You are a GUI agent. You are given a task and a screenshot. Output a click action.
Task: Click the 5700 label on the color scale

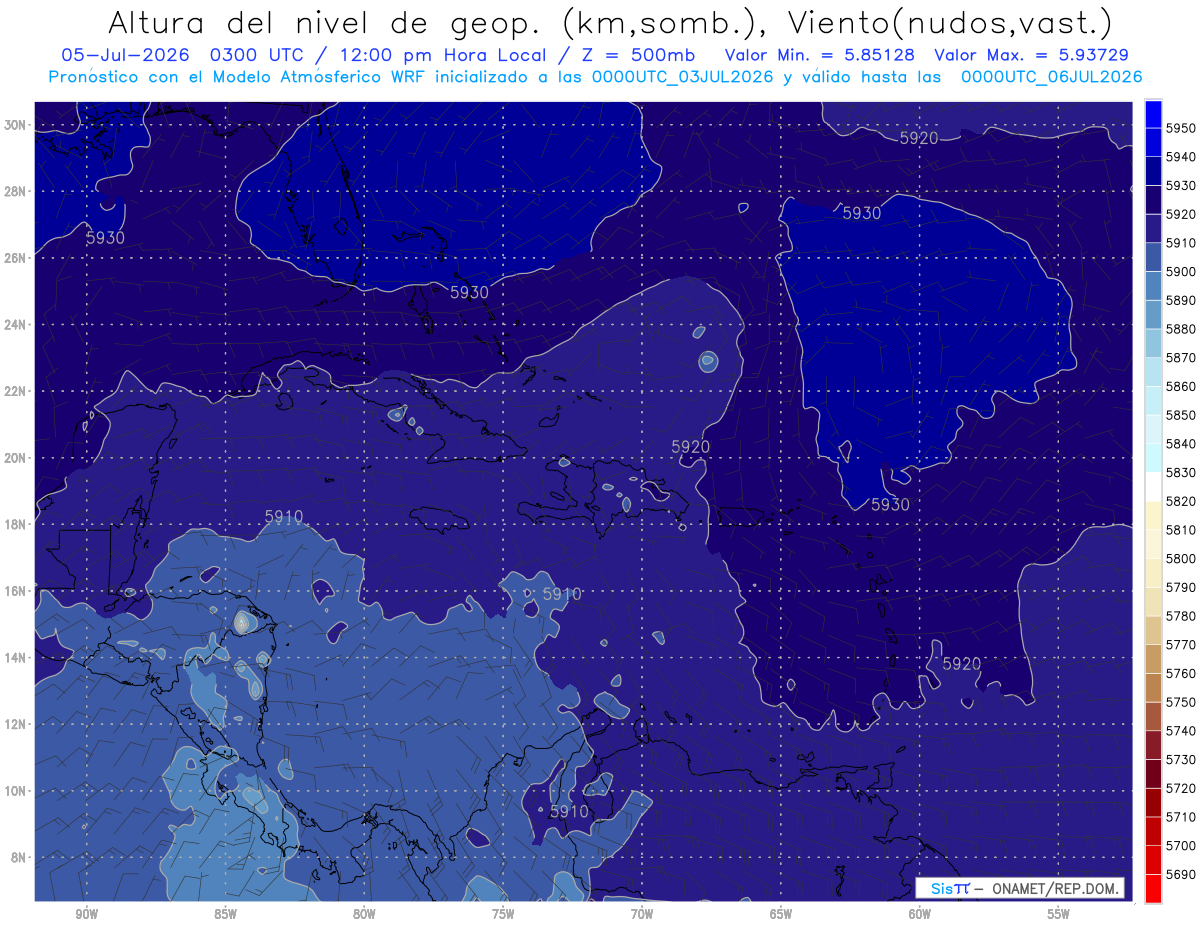(1181, 846)
